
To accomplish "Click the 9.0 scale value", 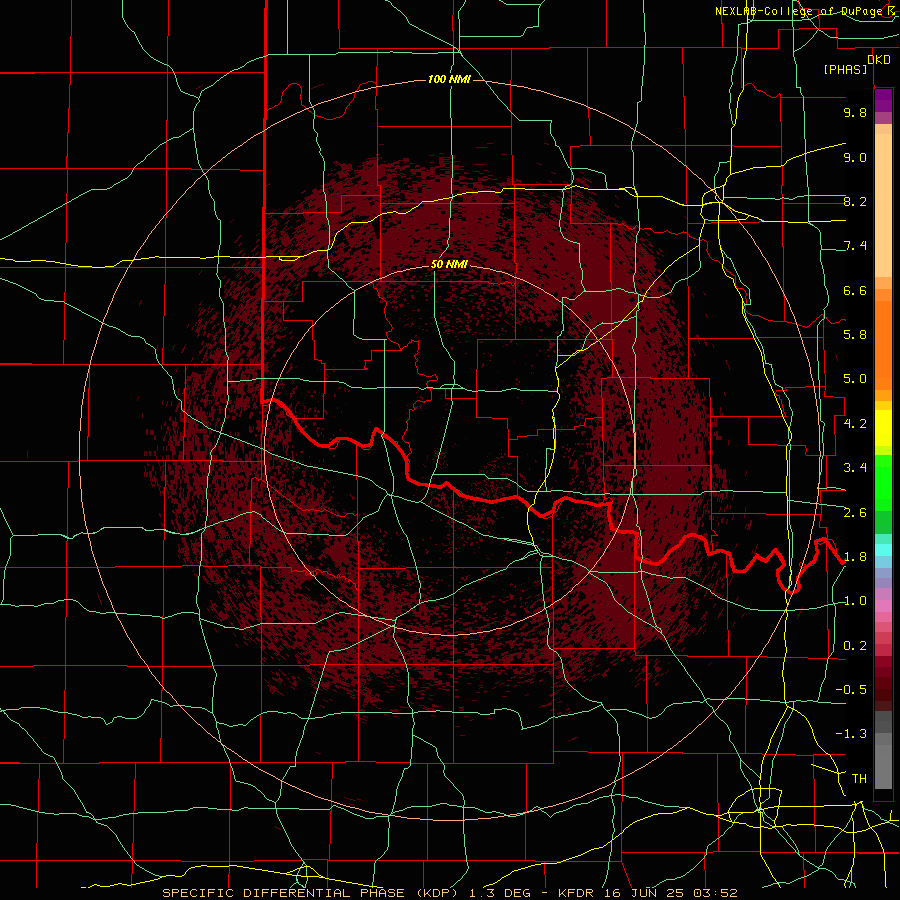I will 855,157.
